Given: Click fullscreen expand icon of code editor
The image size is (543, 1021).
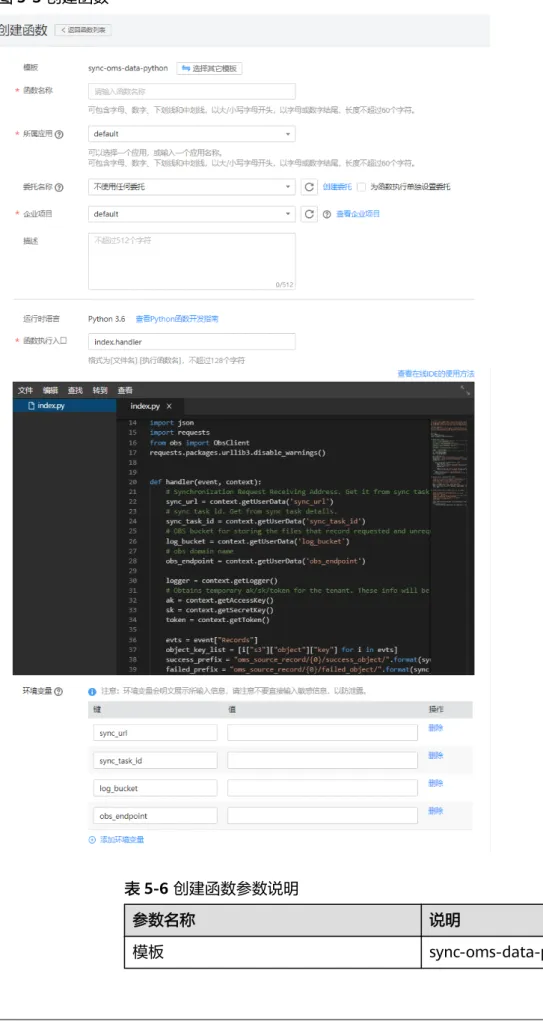Looking at the screenshot, I should (466, 390).
